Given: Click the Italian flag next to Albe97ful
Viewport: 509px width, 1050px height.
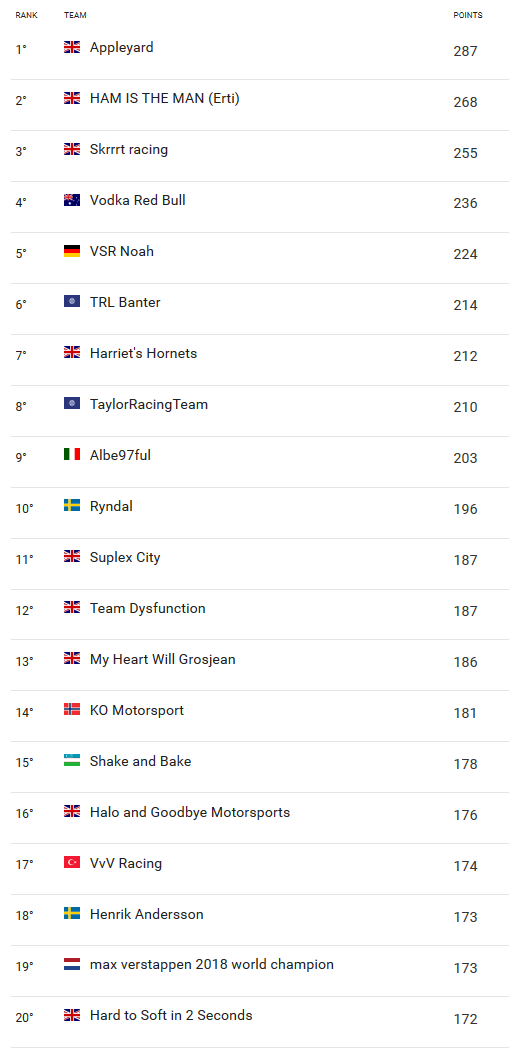Looking at the screenshot, I should (72, 455).
